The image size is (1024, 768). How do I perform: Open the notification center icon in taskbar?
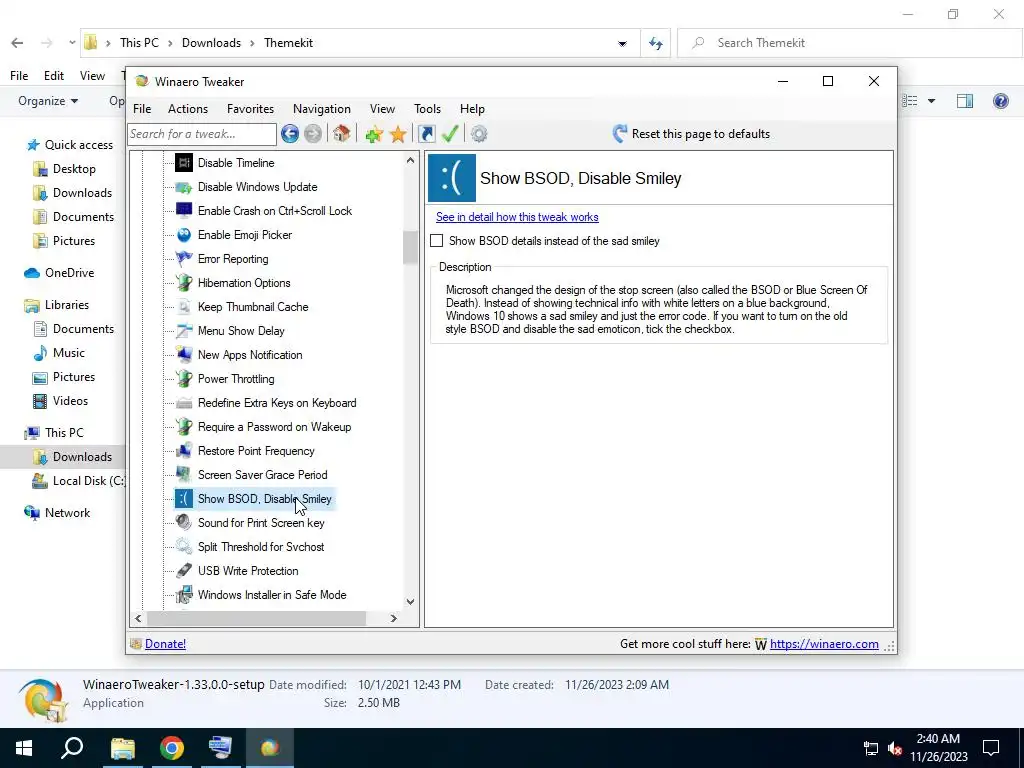991,748
